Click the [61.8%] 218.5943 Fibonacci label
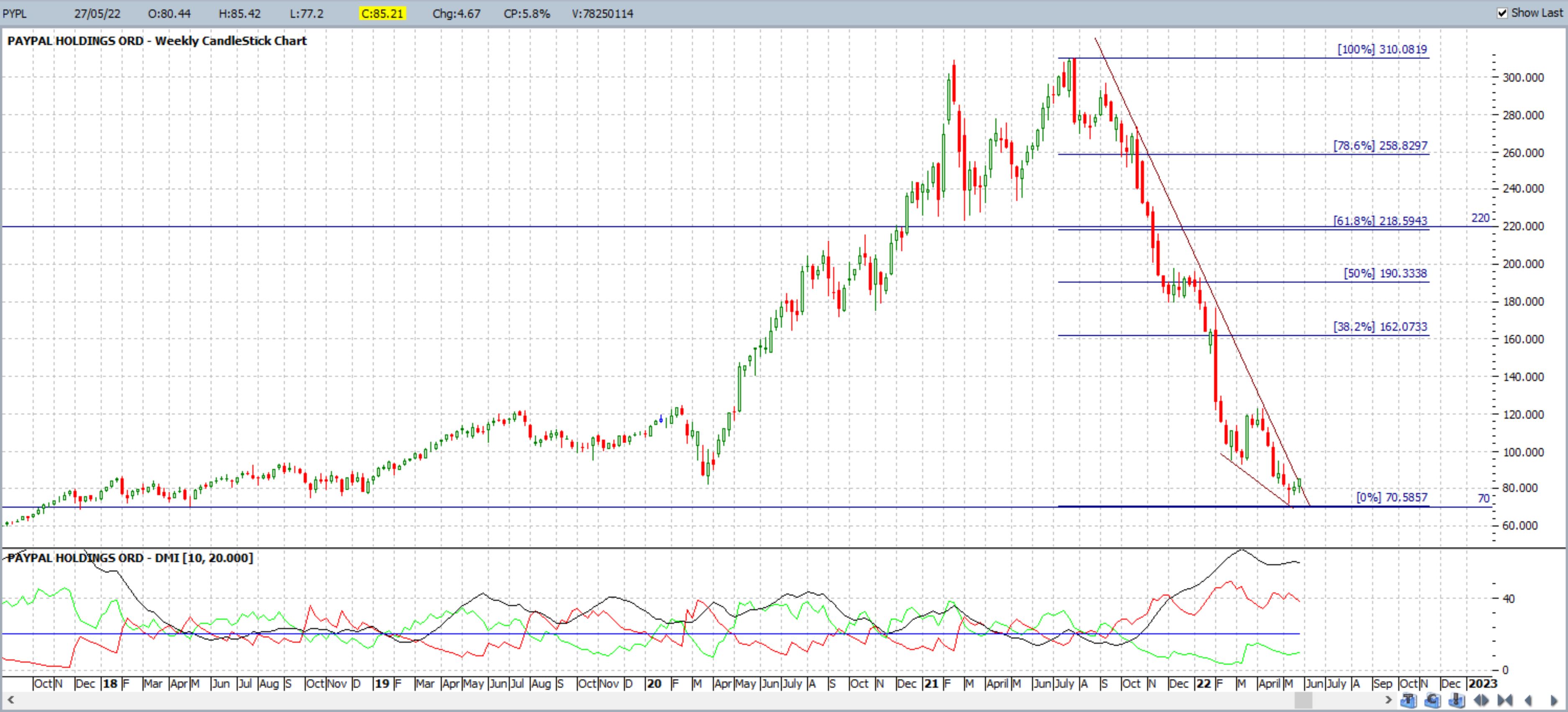Screen dimensions: 1568x712 (1380, 220)
